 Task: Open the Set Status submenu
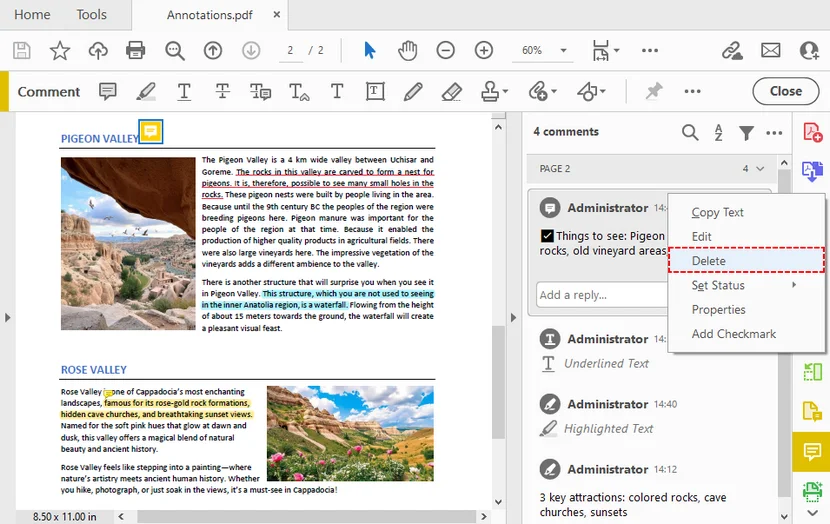[746, 285]
